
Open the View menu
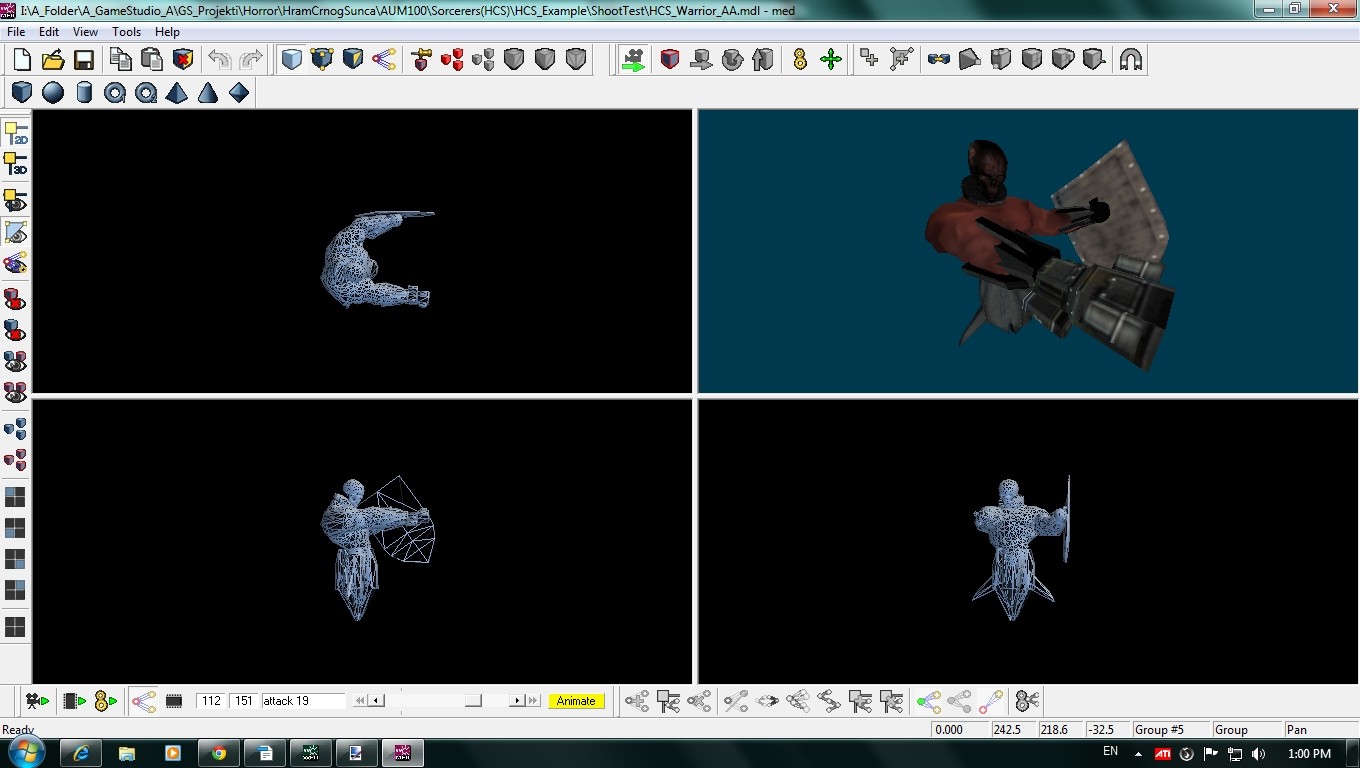click(x=85, y=32)
